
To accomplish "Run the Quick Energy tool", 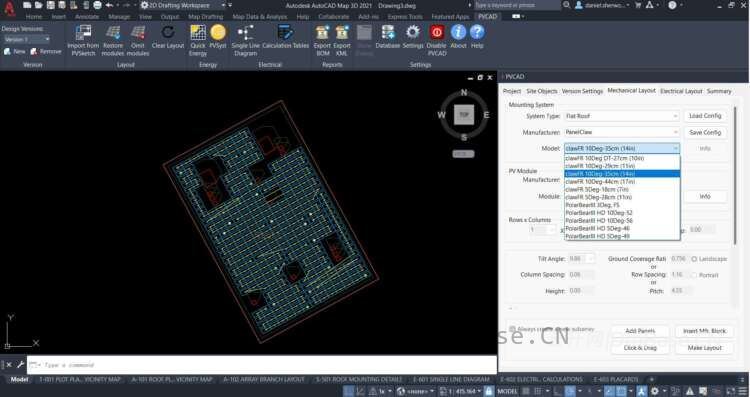I will point(198,40).
